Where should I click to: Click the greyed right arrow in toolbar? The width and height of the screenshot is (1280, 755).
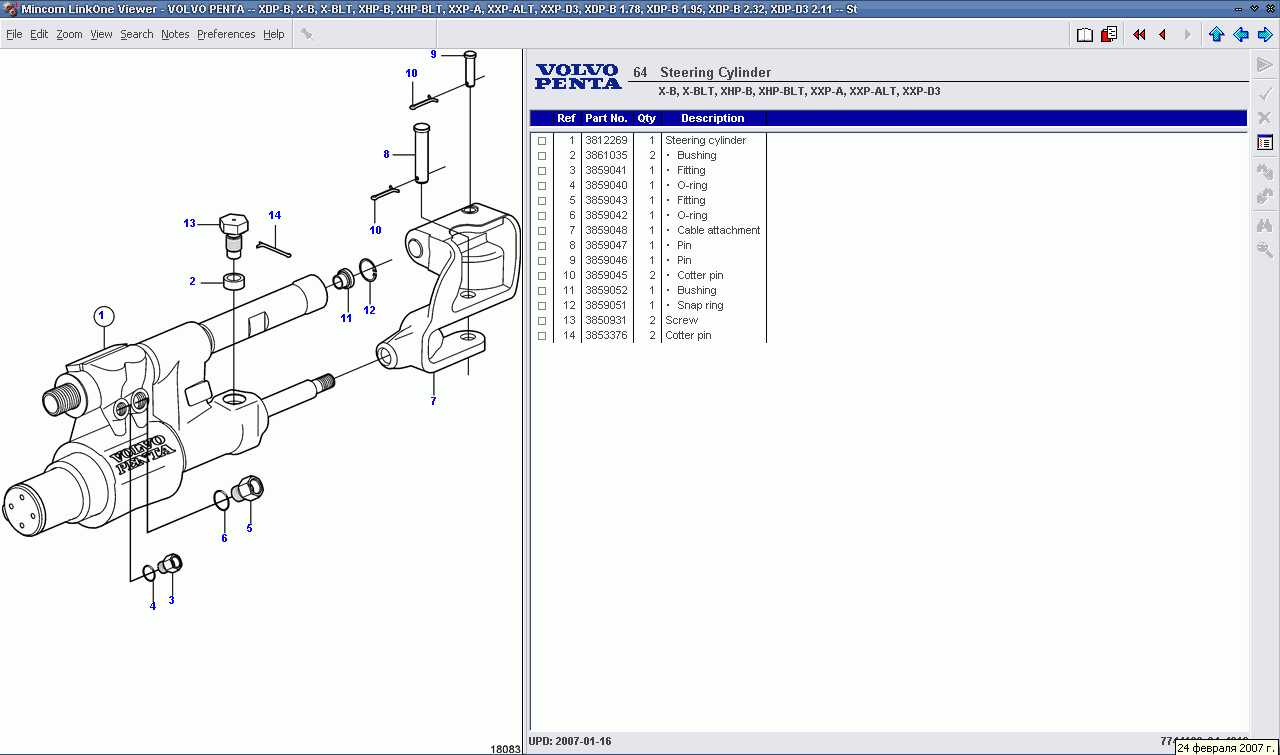point(1187,34)
